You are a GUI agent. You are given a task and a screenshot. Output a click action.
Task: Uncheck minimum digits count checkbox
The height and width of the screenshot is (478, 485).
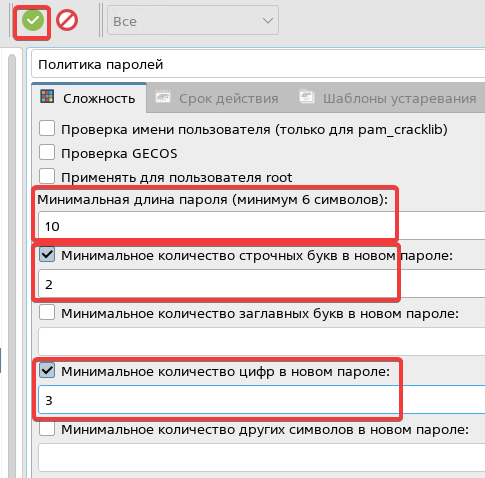[x=47, y=370]
